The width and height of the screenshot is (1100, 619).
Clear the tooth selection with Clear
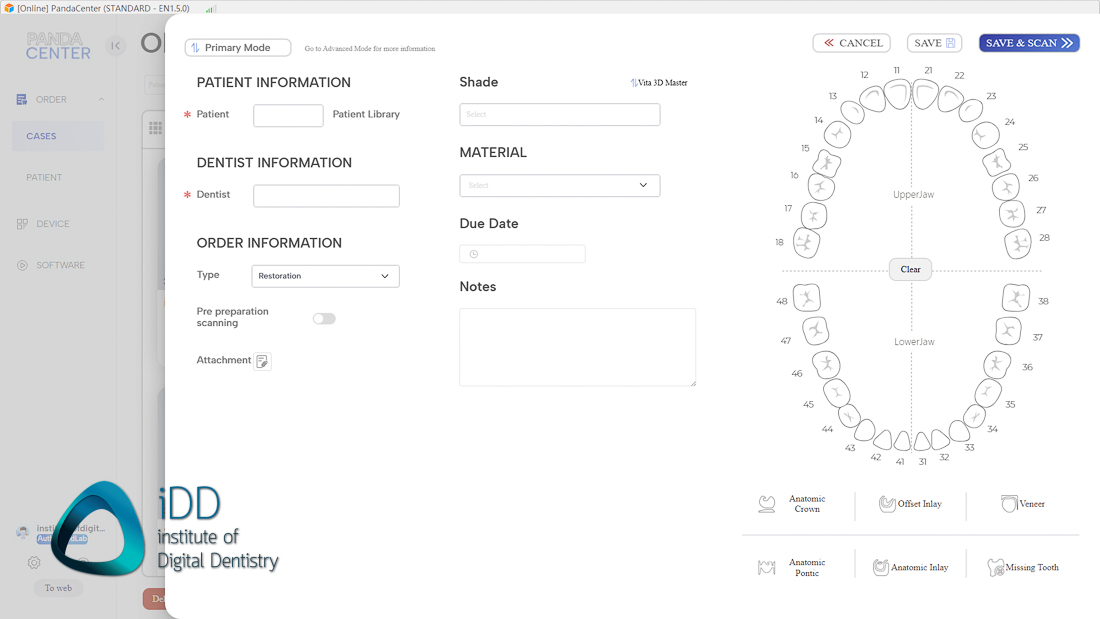click(910, 269)
